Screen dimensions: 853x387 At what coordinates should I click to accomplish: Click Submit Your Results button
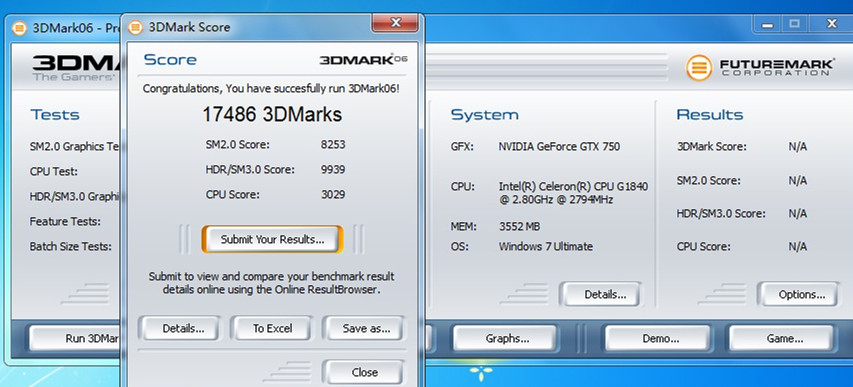272,239
